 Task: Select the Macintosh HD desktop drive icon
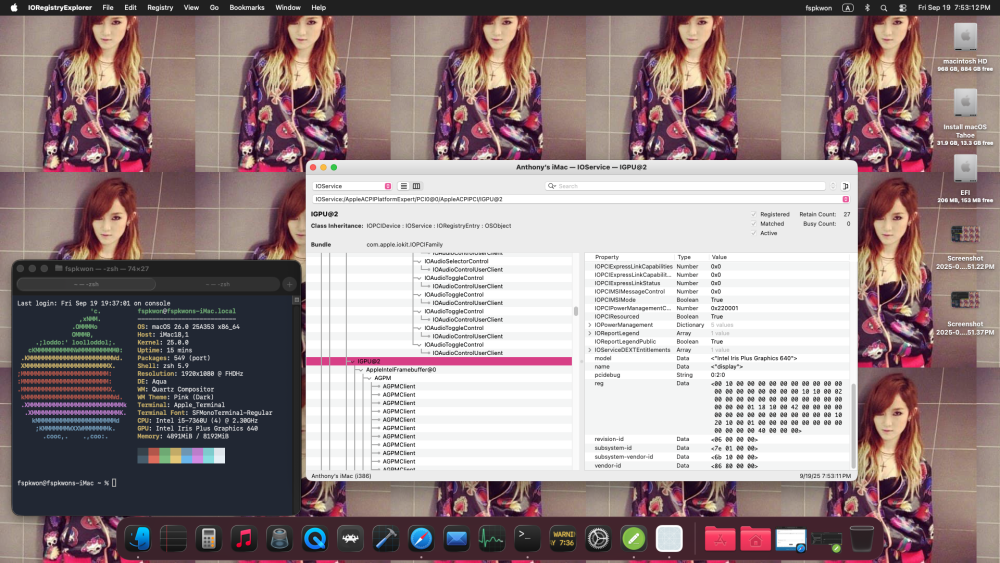965,37
